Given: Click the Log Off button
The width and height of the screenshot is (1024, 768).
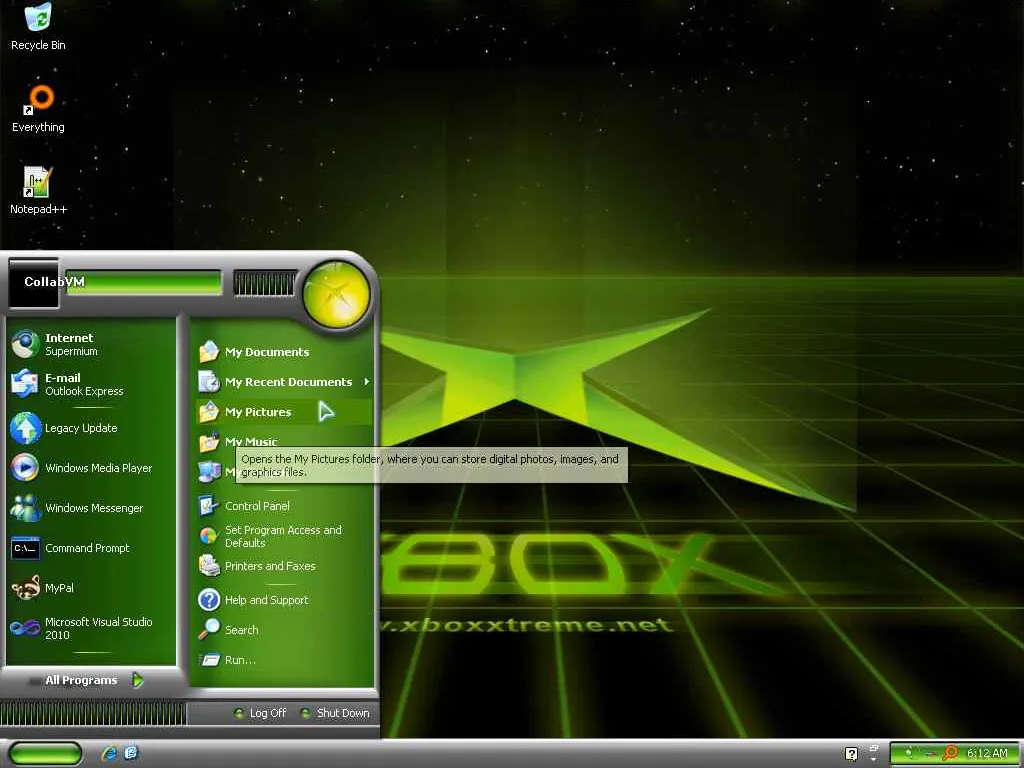Looking at the screenshot, I should [260, 713].
